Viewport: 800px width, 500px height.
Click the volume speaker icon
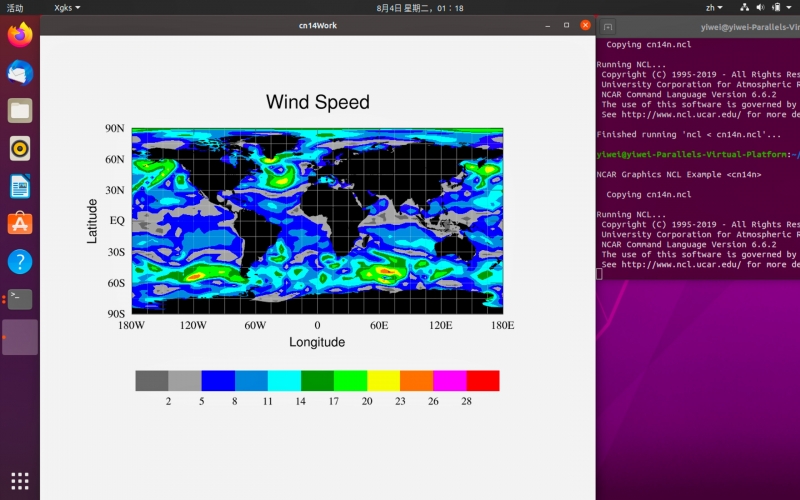[759, 7]
